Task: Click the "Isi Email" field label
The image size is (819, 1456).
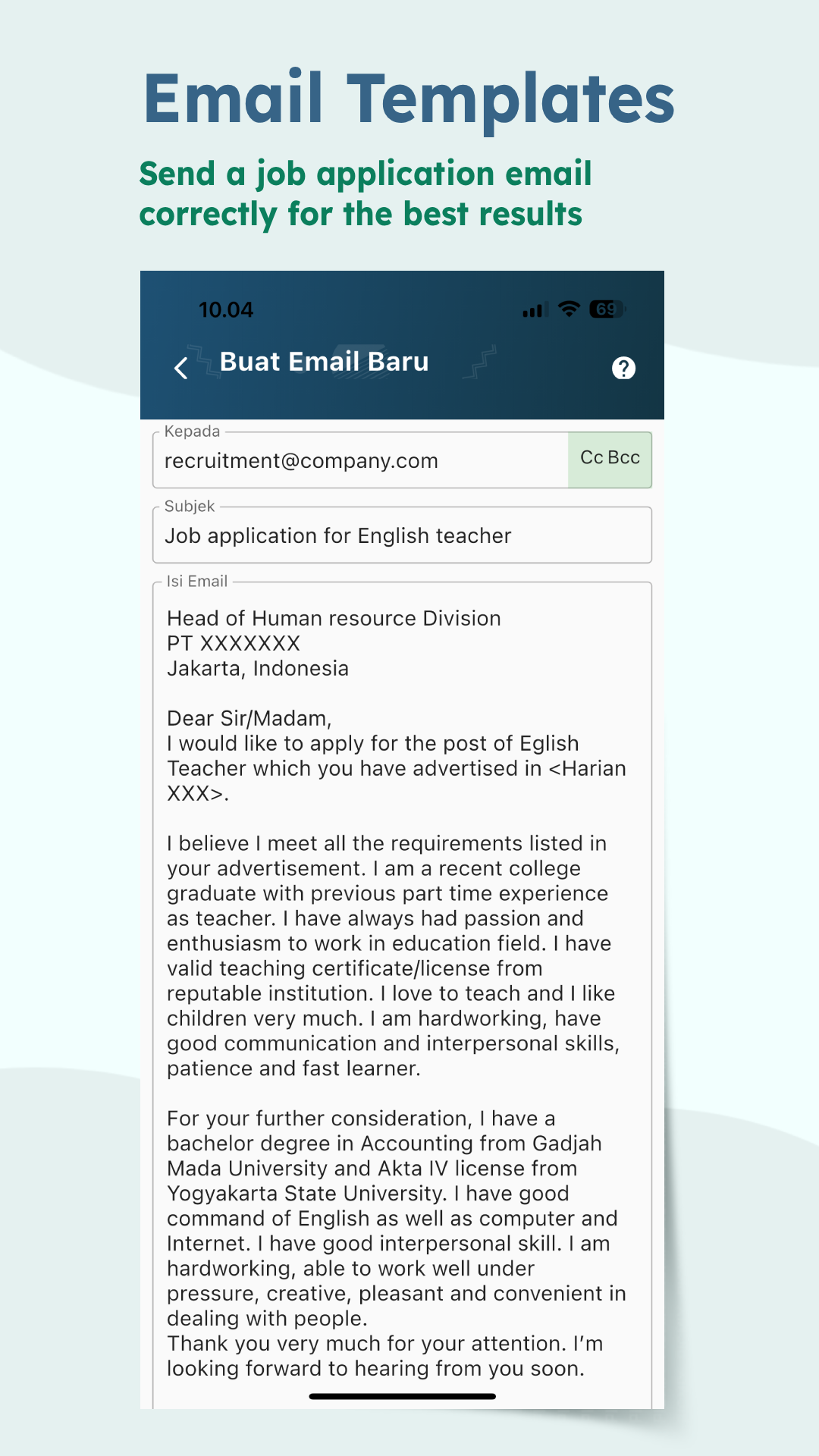Action: pos(196,581)
